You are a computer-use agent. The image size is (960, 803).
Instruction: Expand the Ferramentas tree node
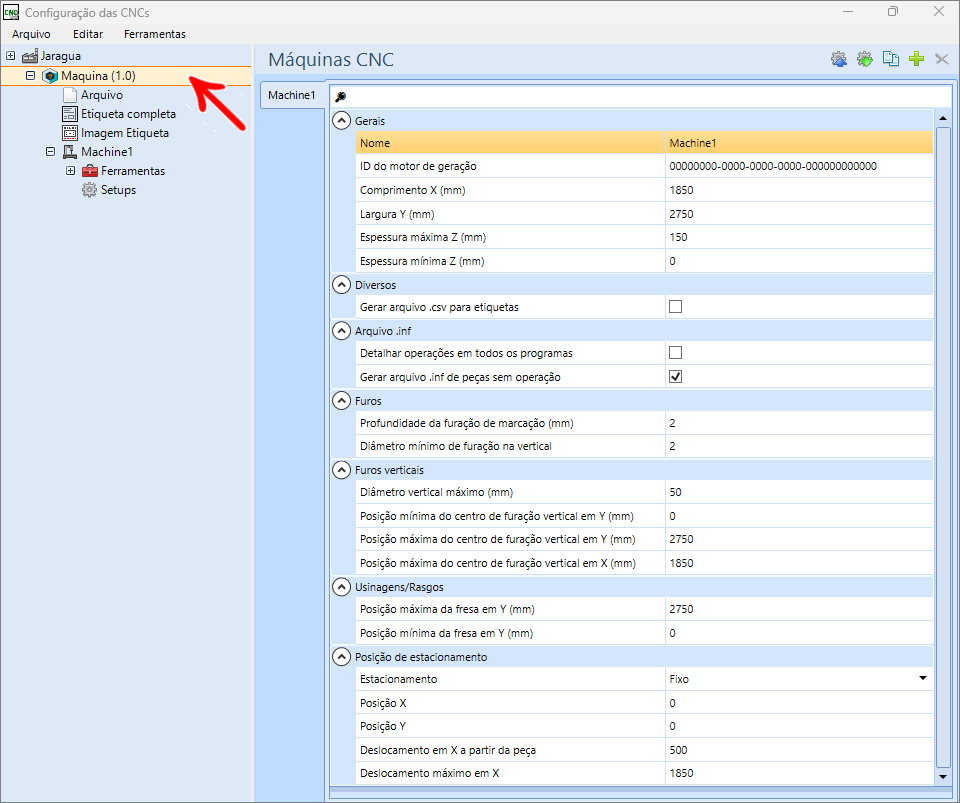[70, 171]
